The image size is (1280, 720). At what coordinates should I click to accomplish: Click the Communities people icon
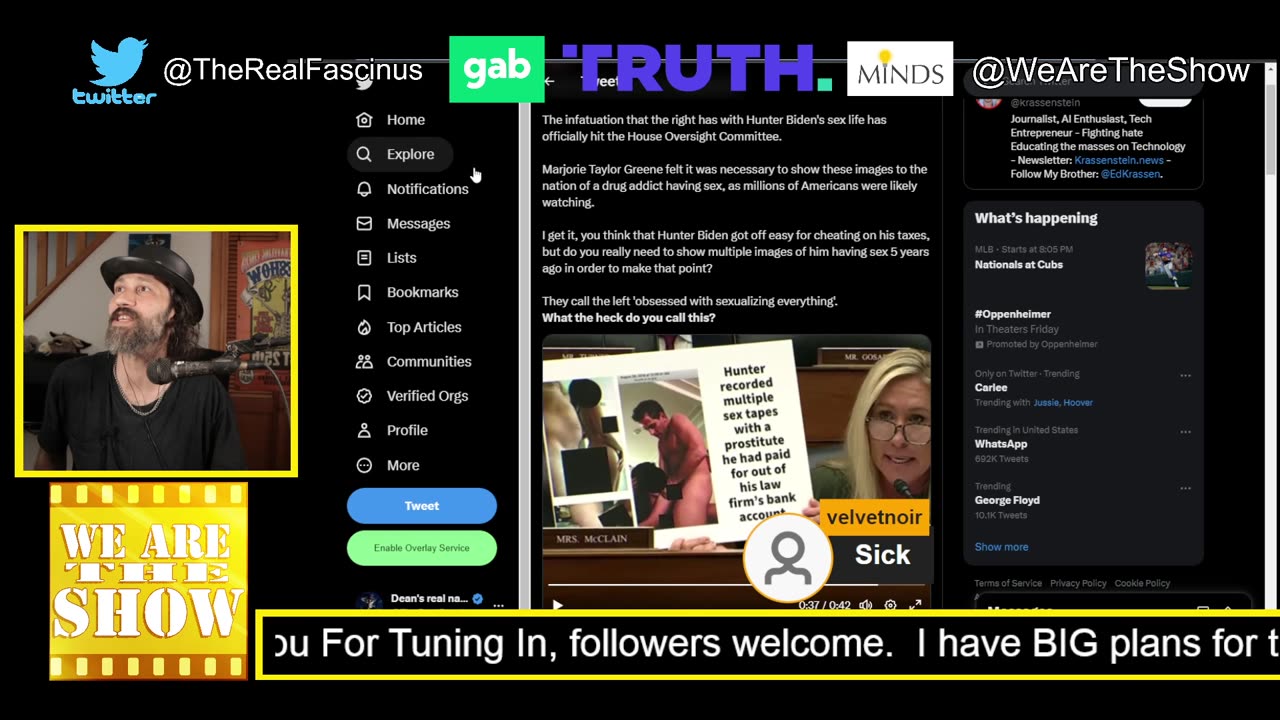pos(364,361)
